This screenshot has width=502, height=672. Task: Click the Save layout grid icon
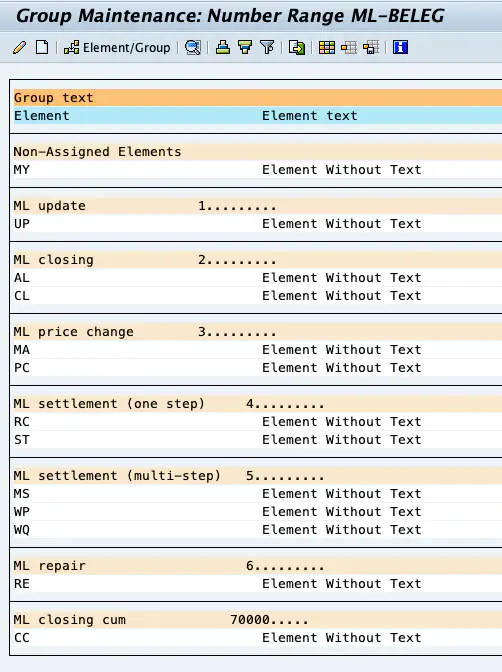371,47
